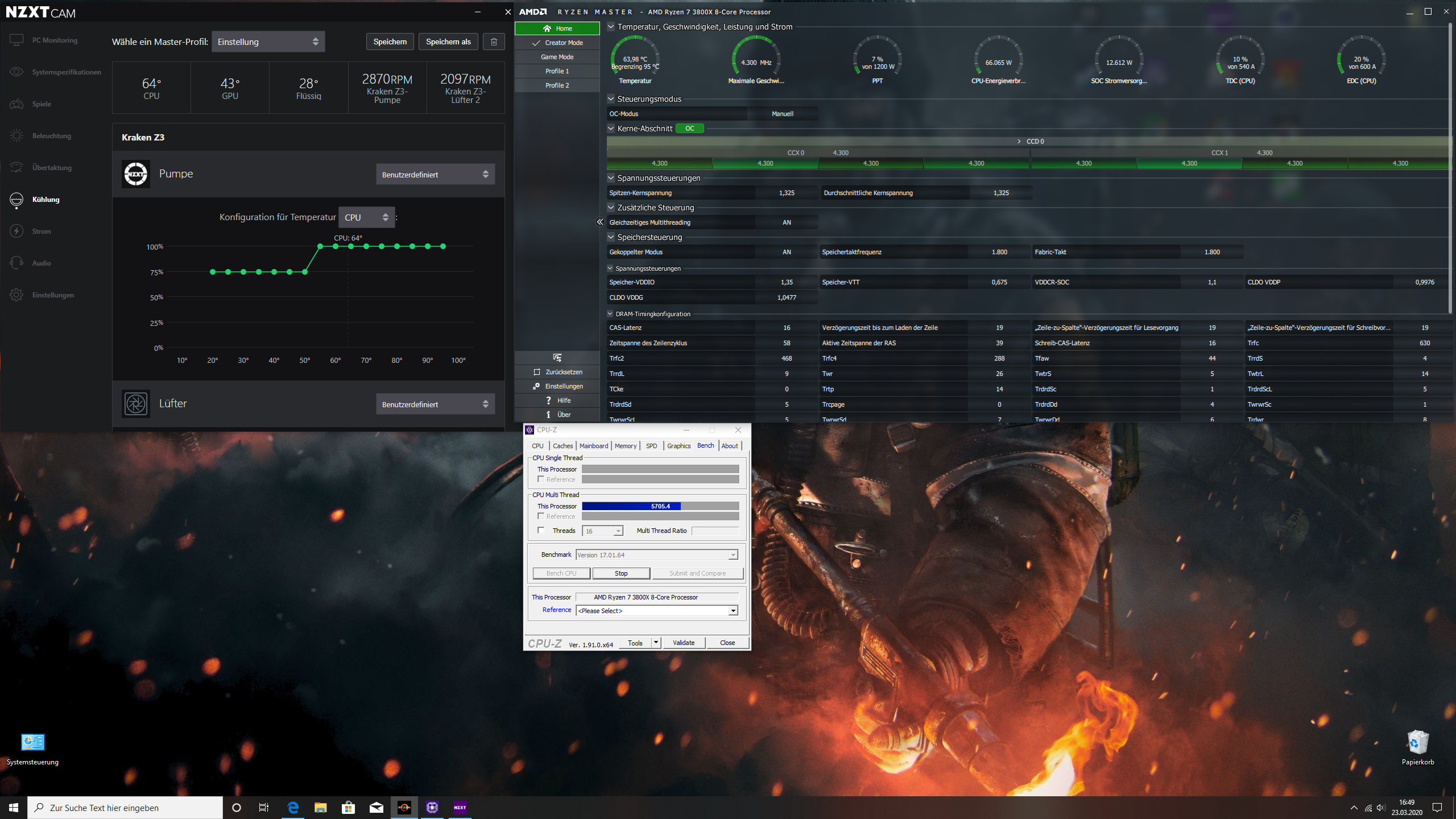Tick the Single Thread Reference checkbox
This screenshot has height=819, width=1456.
pyautogui.click(x=541, y=479)
